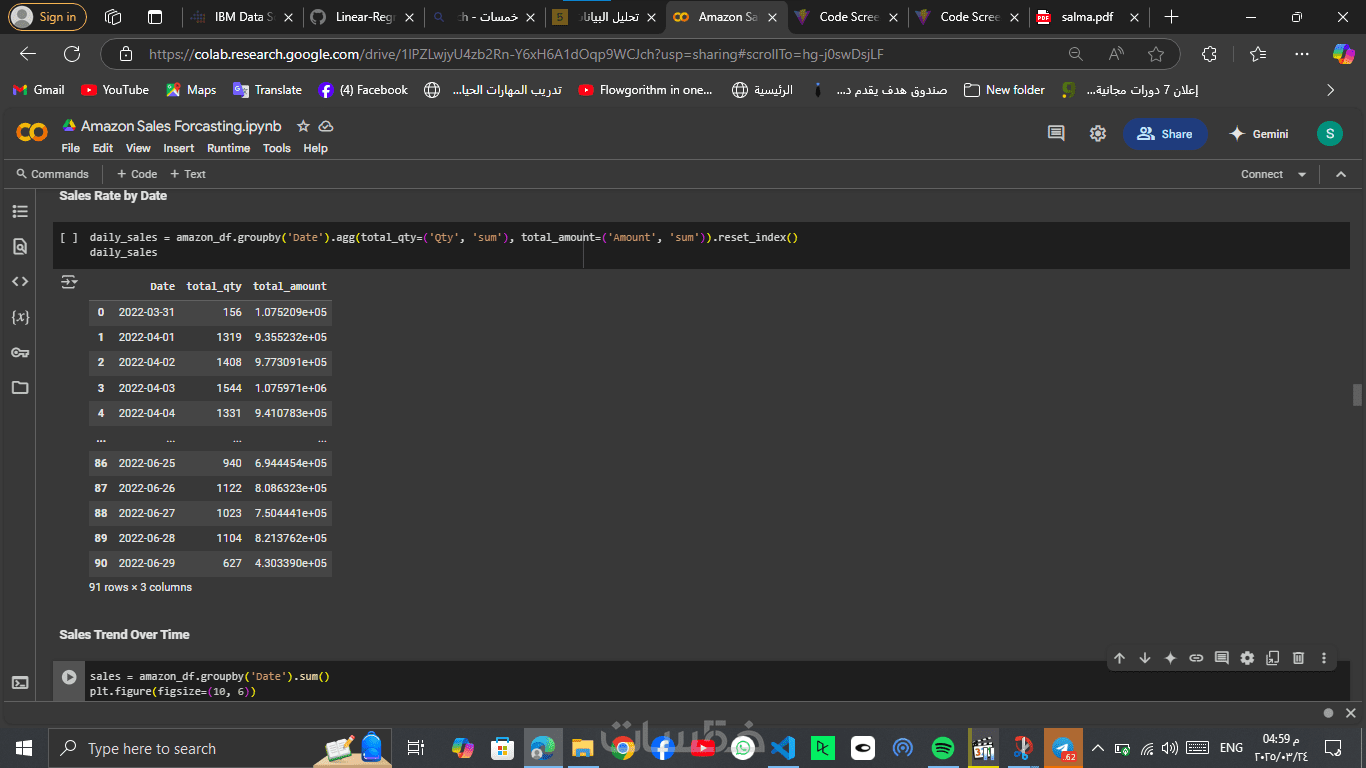Open more cell actions menu
Screen dimensions: 1366x768
coord(1324,658)
